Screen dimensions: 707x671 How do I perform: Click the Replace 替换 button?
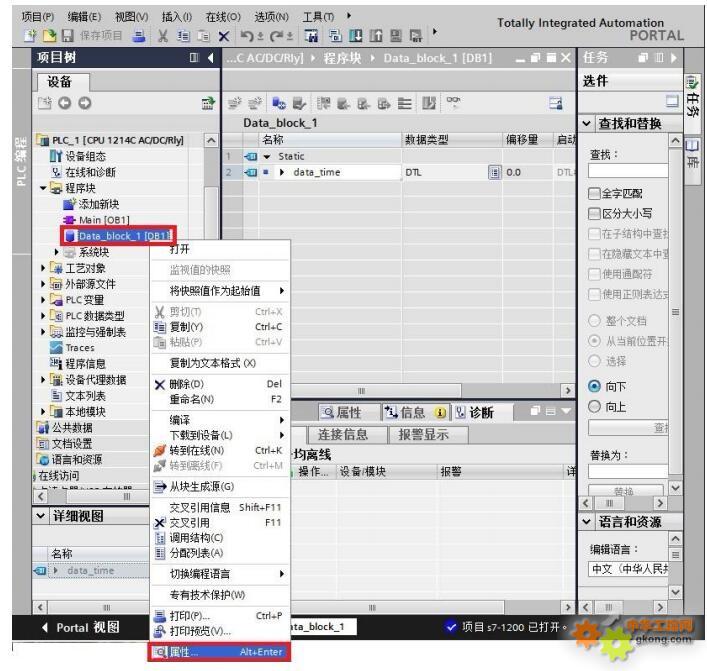click(625, 491)
